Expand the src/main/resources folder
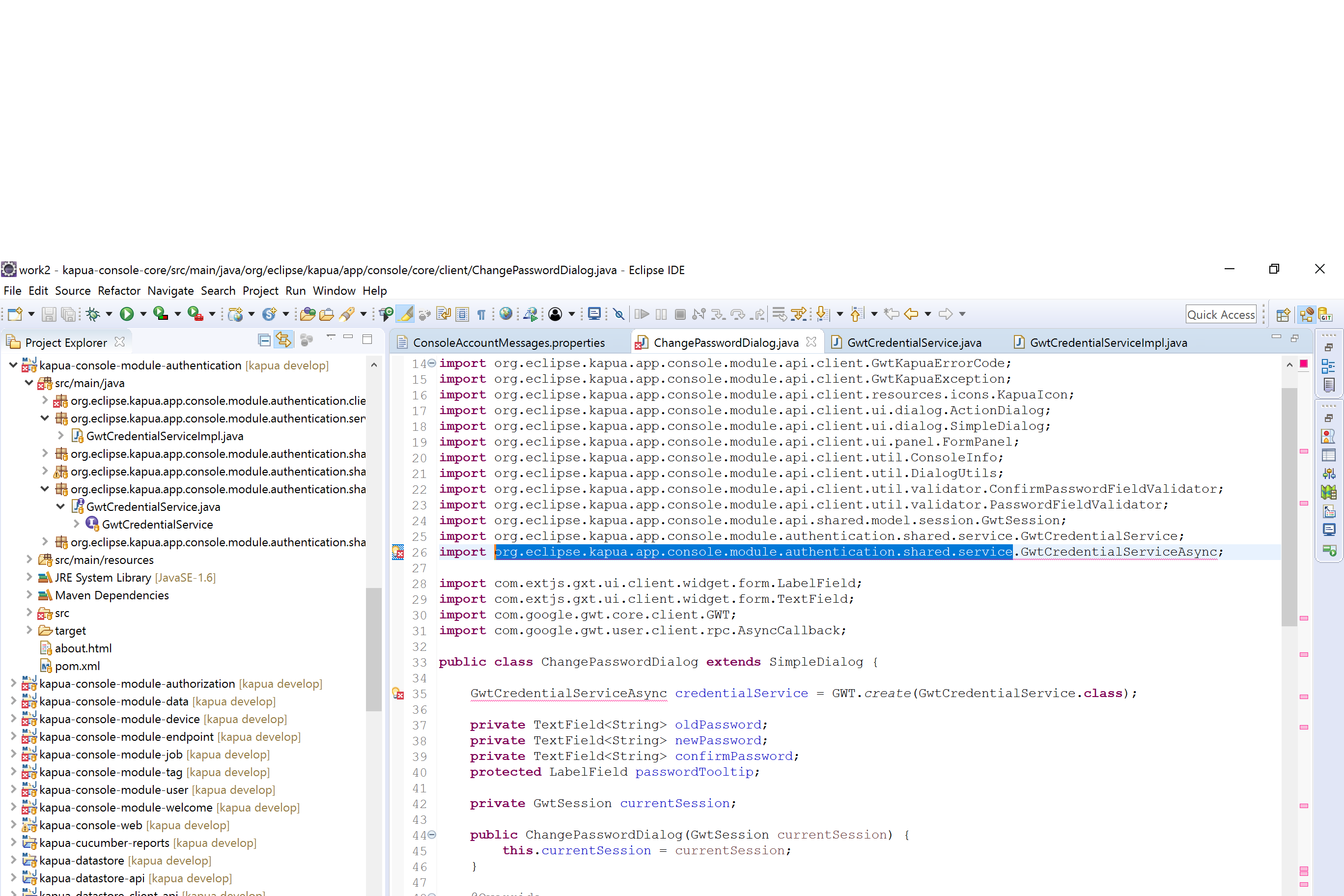The width and height of the screenshot is (1344, 896). (x=28, y=560)
